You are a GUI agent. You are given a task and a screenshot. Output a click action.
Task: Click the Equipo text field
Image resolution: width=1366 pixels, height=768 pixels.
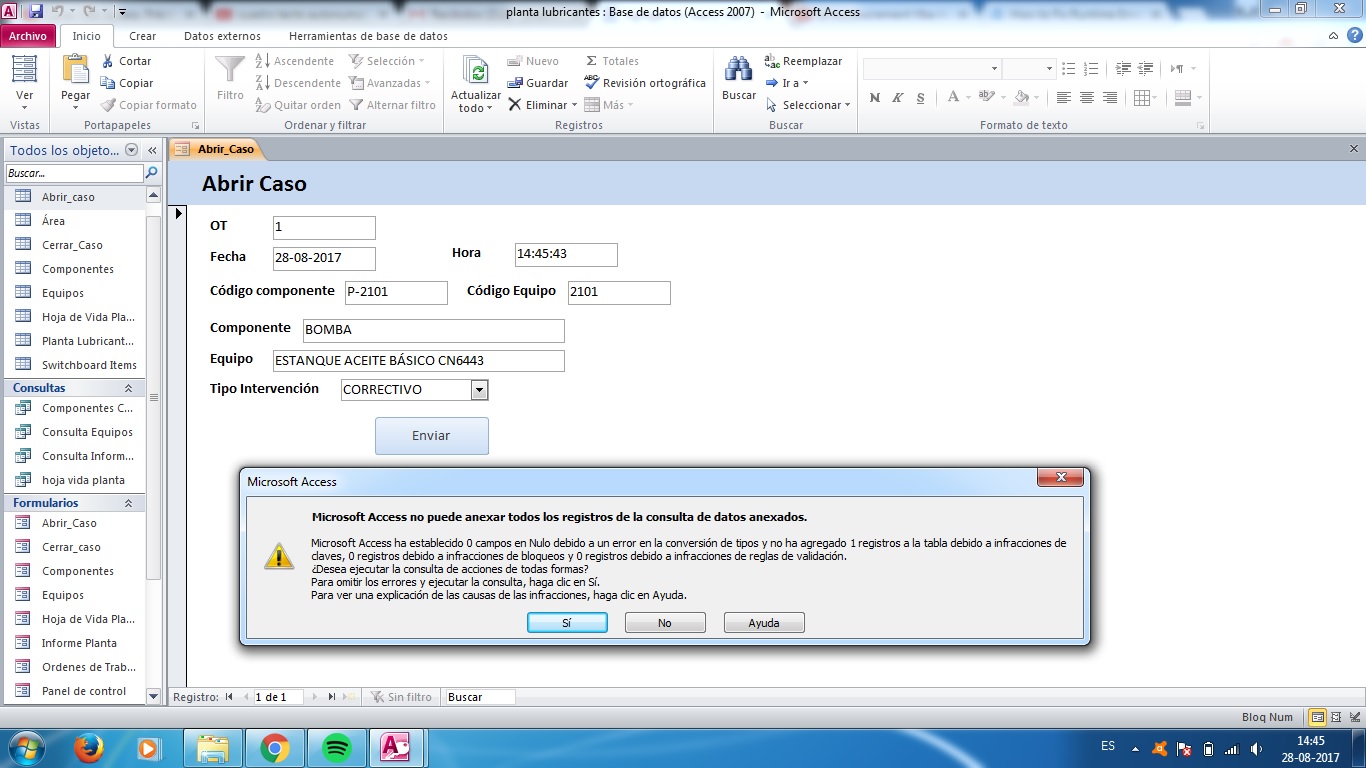coord(419,361)
